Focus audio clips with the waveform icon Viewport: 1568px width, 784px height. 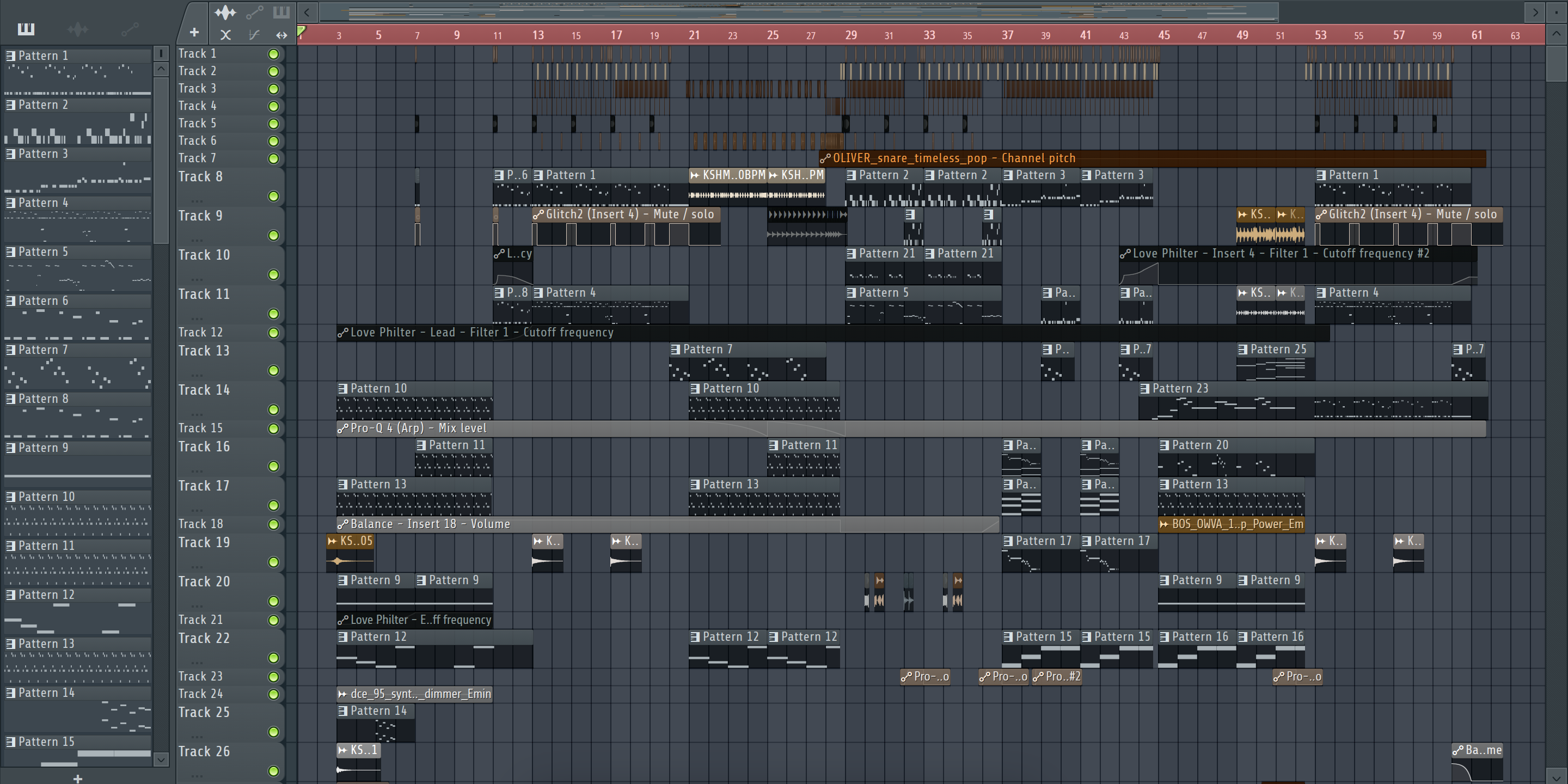click(x=225, y=11)
